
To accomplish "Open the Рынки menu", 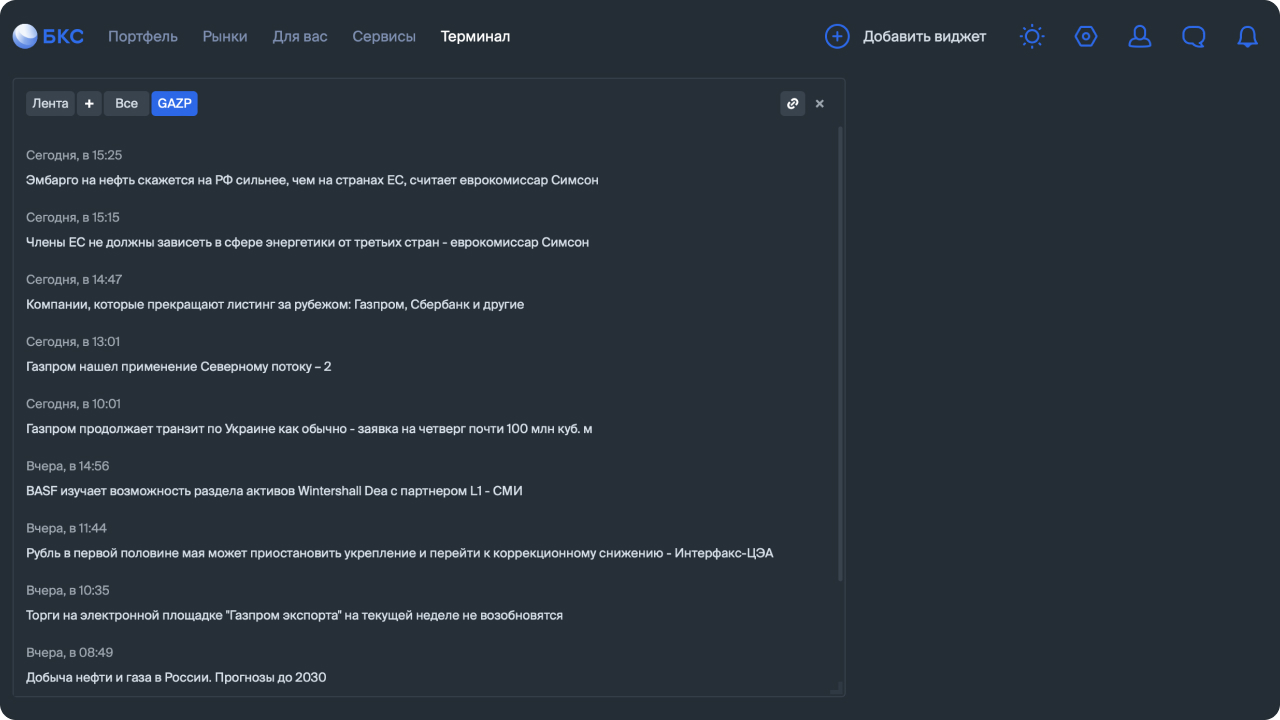I will tap(225, 37).
